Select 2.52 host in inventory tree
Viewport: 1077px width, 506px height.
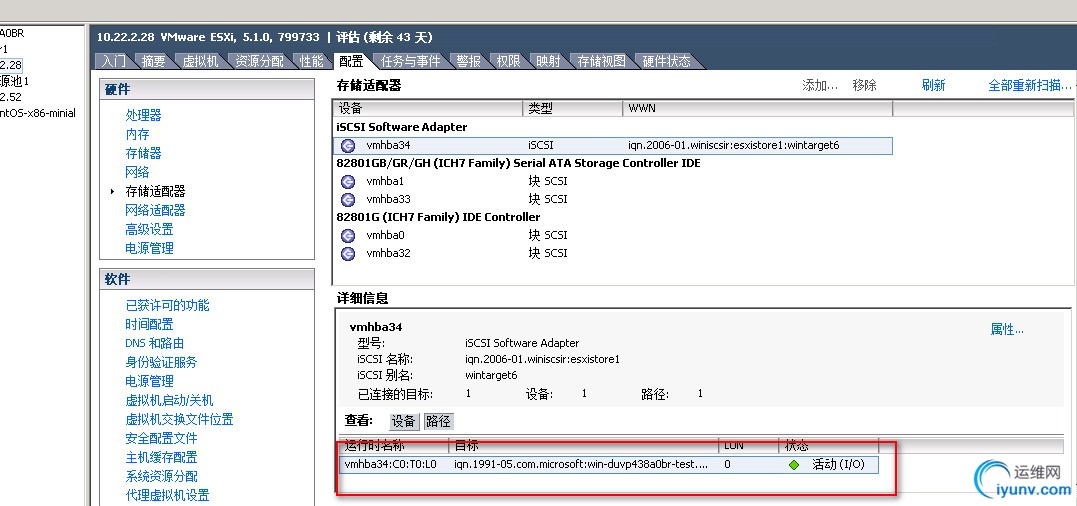(x=11, y=97)
